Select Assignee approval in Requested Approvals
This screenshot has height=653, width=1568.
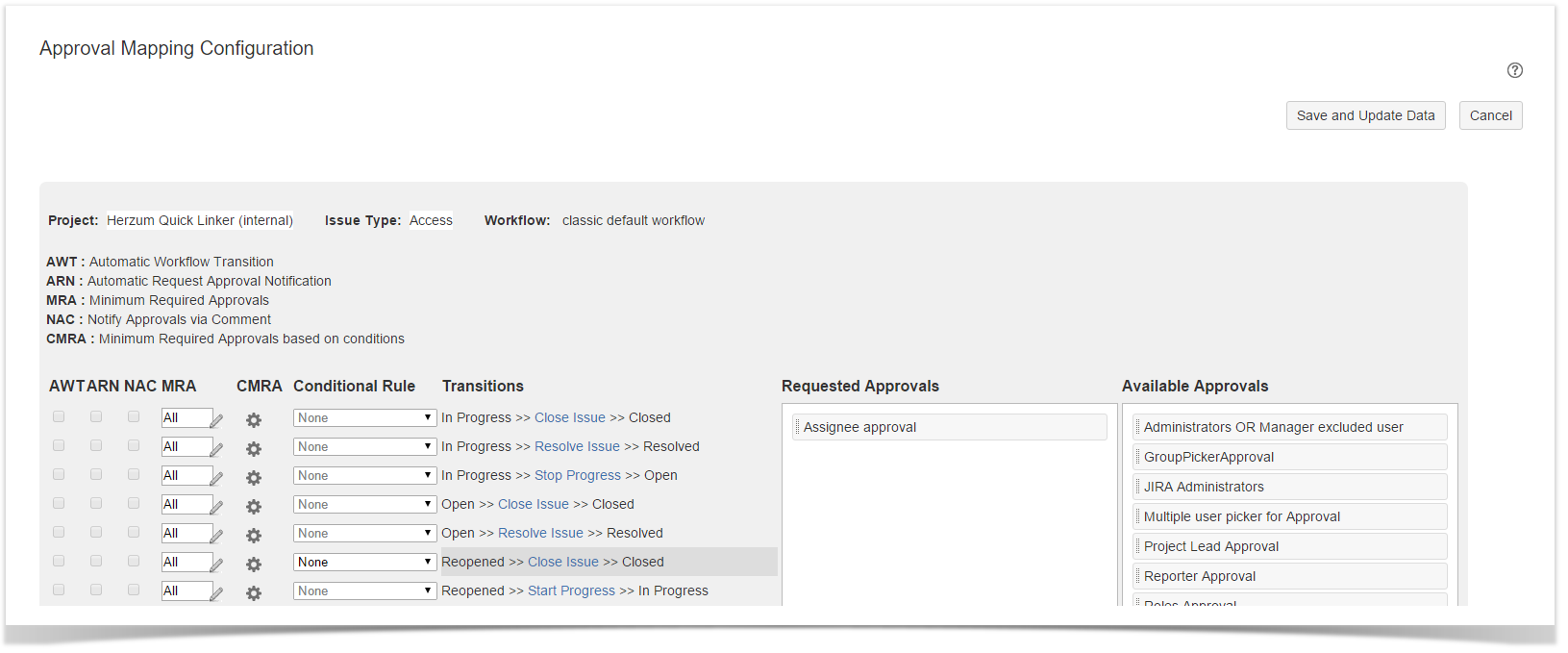(949, 427)
